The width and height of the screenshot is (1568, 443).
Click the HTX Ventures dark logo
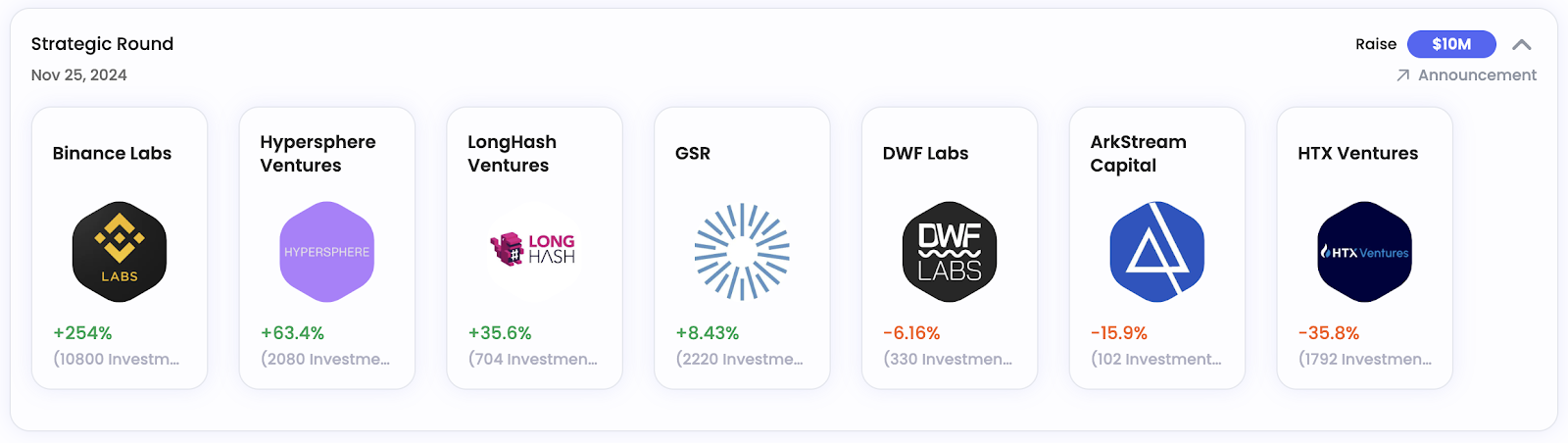pyautogui.click(x=1364, y=252)
